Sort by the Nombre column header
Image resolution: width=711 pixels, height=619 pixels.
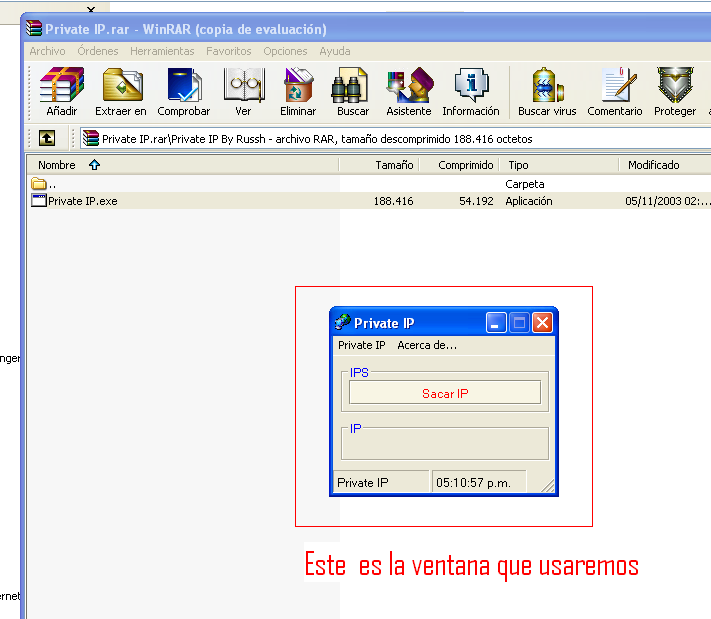pos(183,165)
